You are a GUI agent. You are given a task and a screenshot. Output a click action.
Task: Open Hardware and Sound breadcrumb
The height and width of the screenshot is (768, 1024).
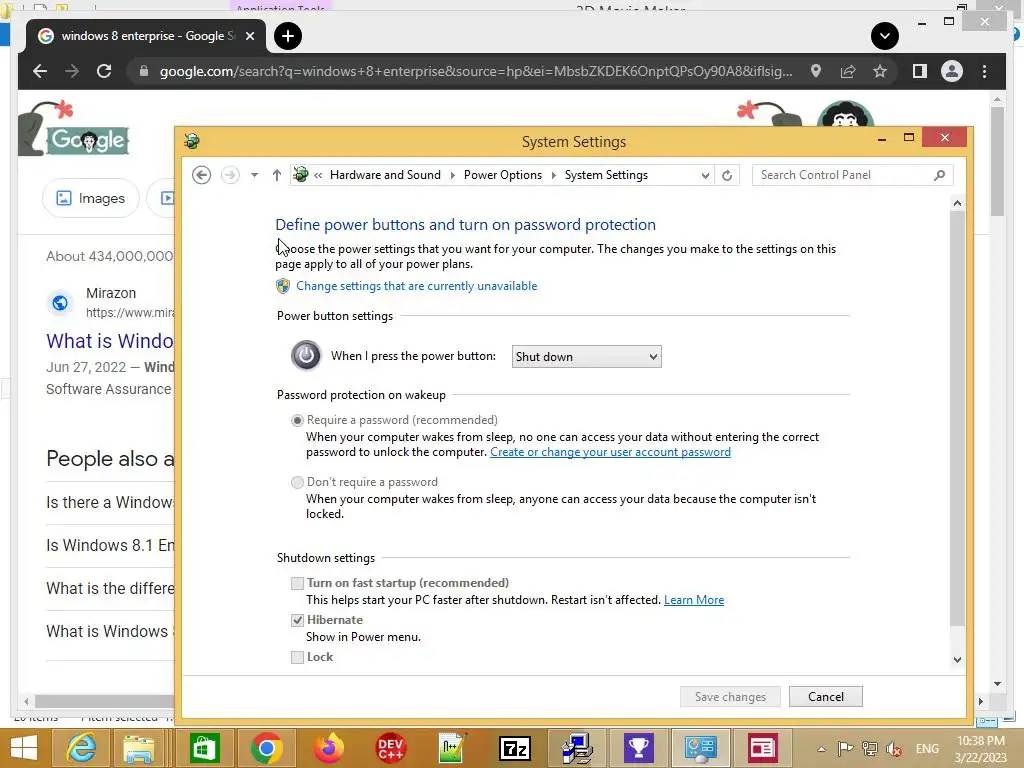(385, 175)
